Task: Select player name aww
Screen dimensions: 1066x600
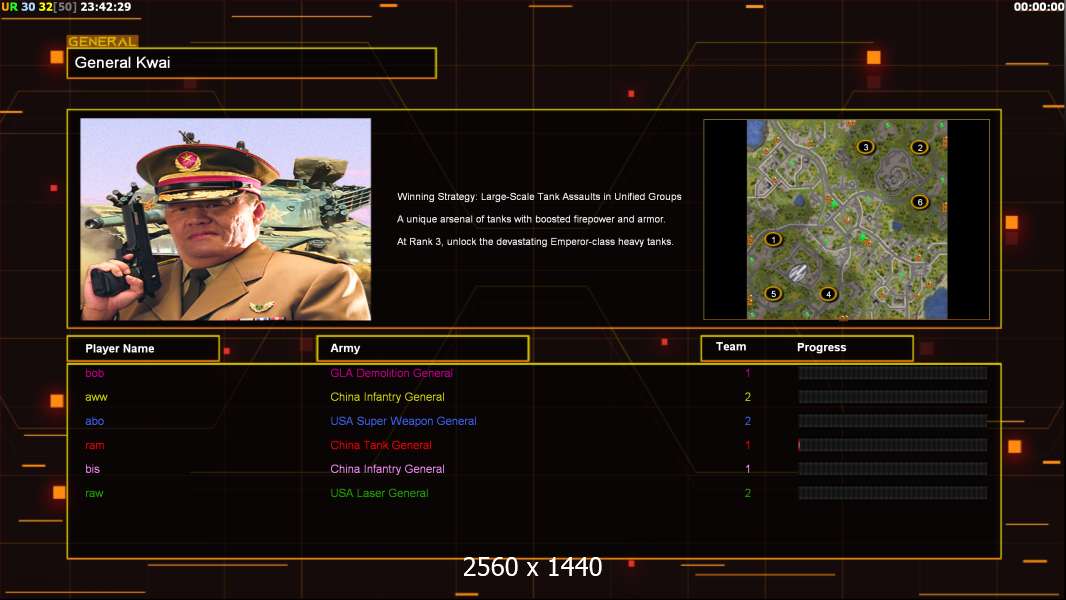Action: (x=96, y=397)
